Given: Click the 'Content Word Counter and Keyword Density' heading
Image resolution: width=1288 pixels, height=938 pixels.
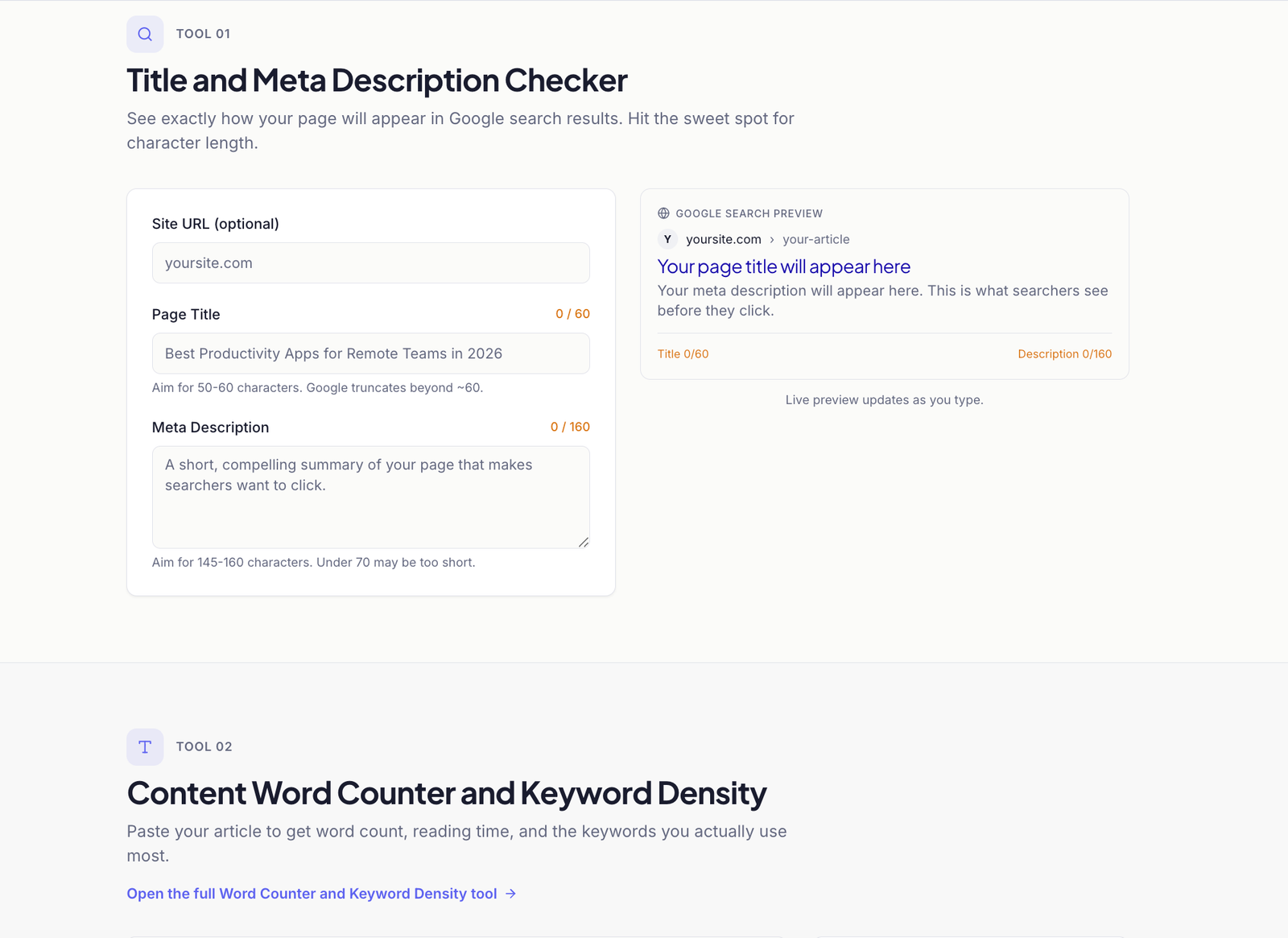Looking at the screenshot, I should (x=447, y=793).
